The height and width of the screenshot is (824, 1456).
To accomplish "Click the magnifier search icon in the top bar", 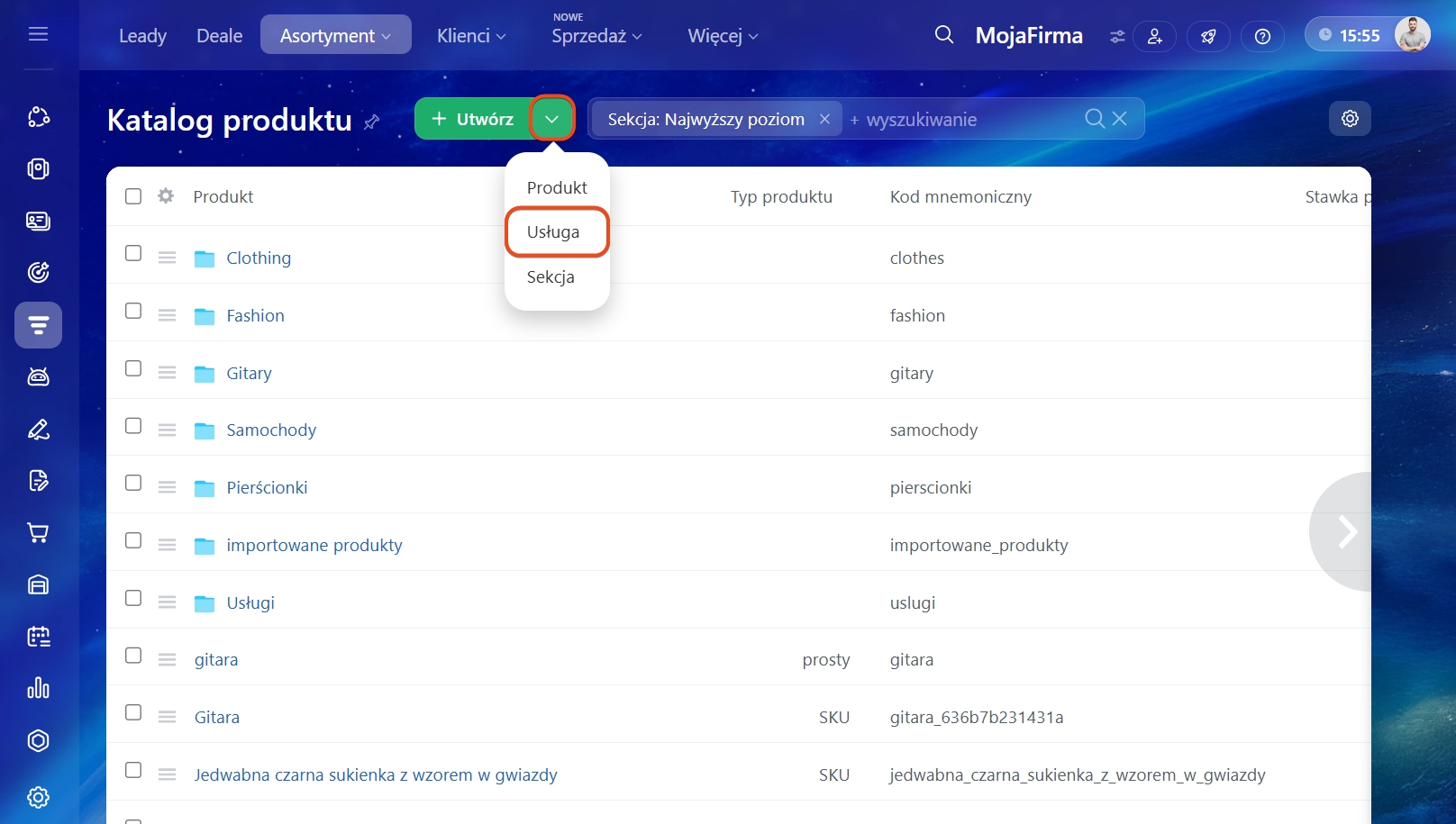I will tap(943, 35).
